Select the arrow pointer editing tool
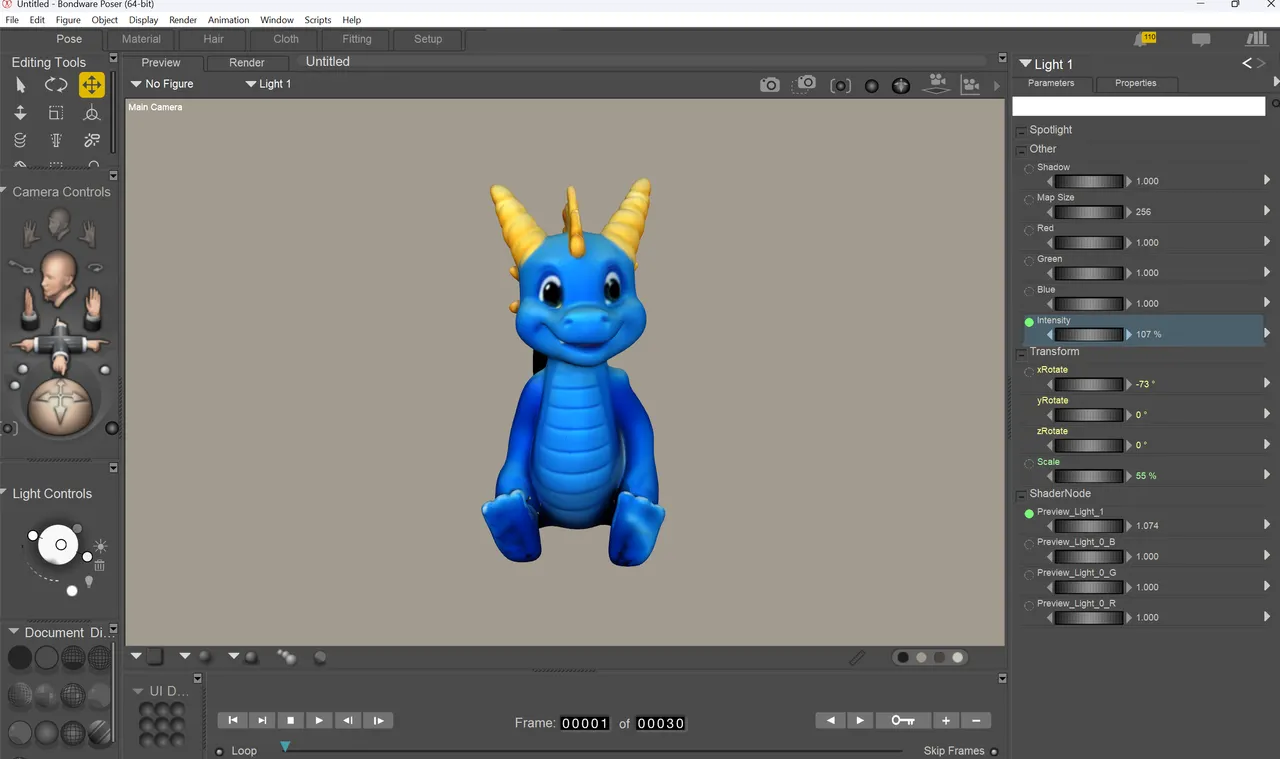 click(x=20, y=85)
